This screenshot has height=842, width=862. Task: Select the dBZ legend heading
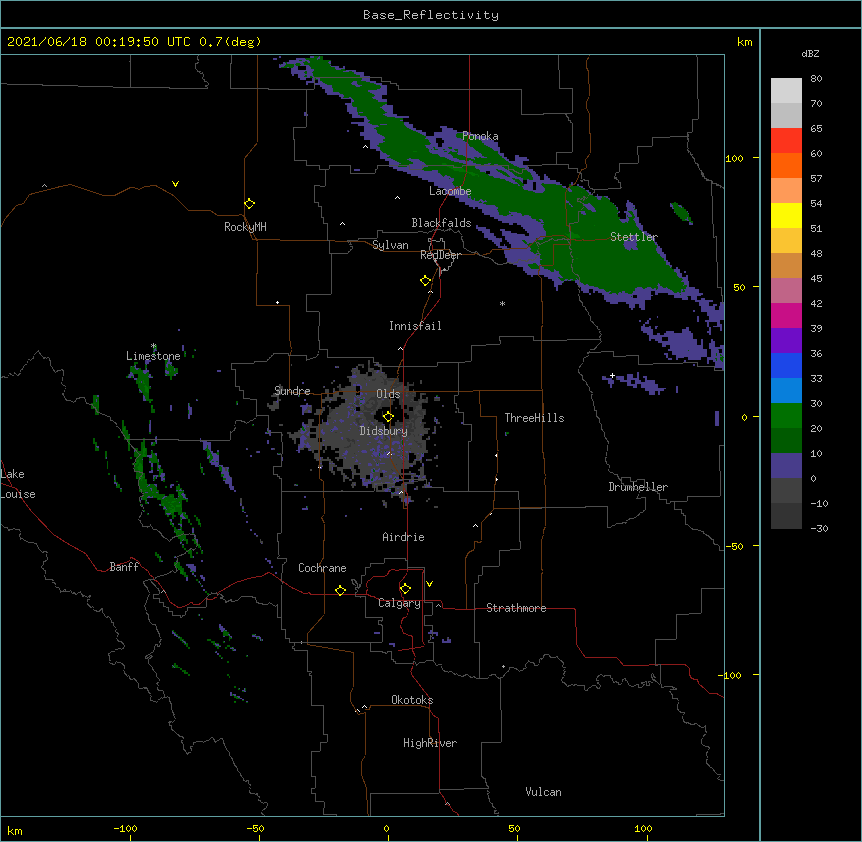tap(810, 54)
